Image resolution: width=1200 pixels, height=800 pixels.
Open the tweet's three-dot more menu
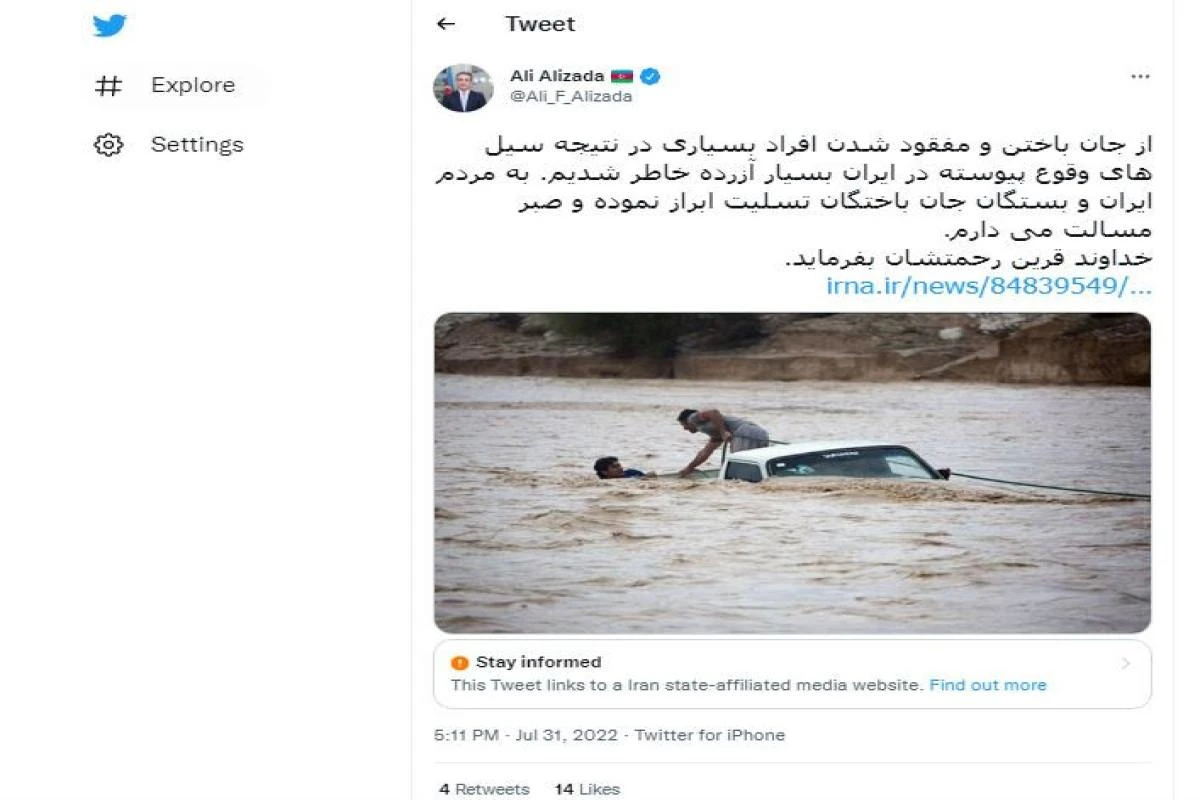coord(1140,77)
